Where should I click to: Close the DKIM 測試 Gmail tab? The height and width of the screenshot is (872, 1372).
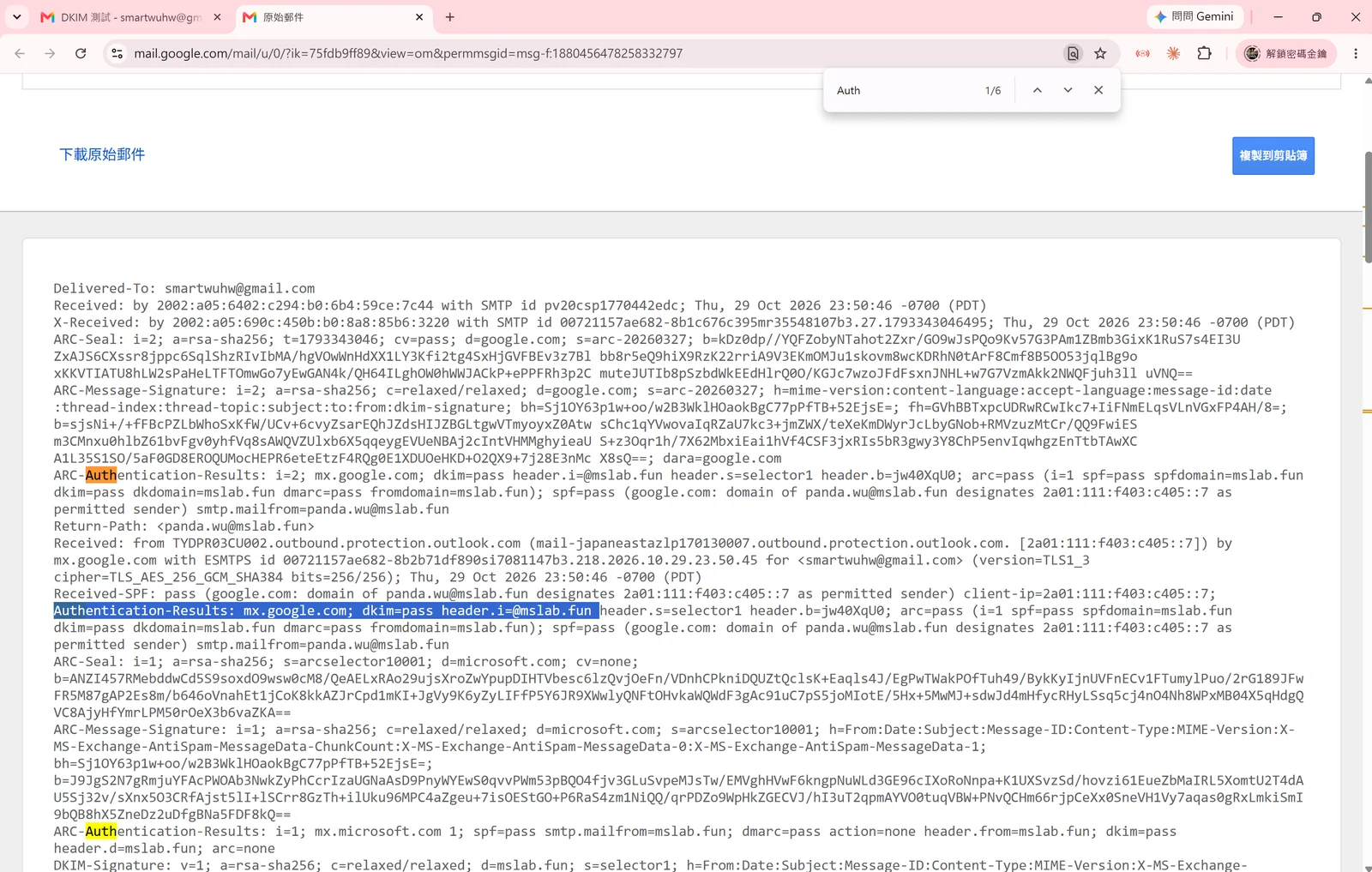(218, 17)
